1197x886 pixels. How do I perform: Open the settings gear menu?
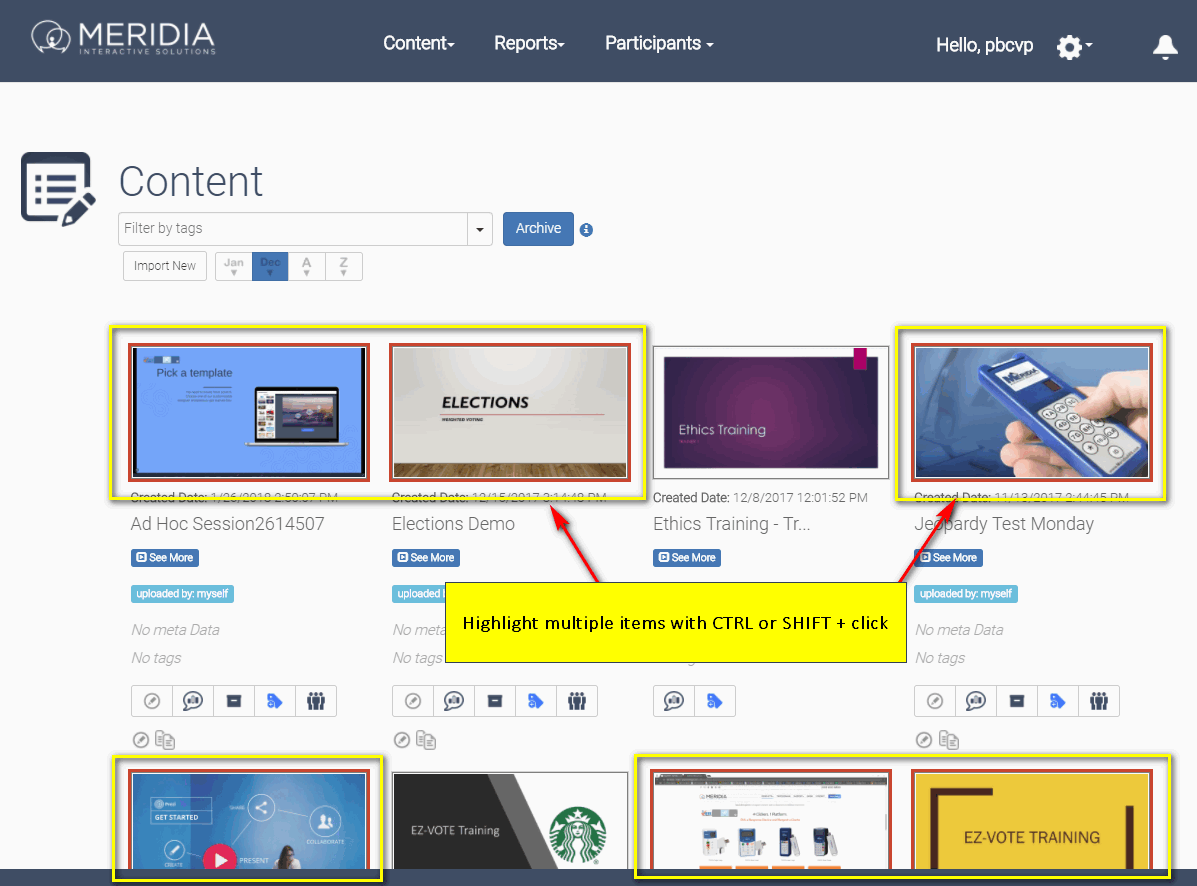[1071, 46]
